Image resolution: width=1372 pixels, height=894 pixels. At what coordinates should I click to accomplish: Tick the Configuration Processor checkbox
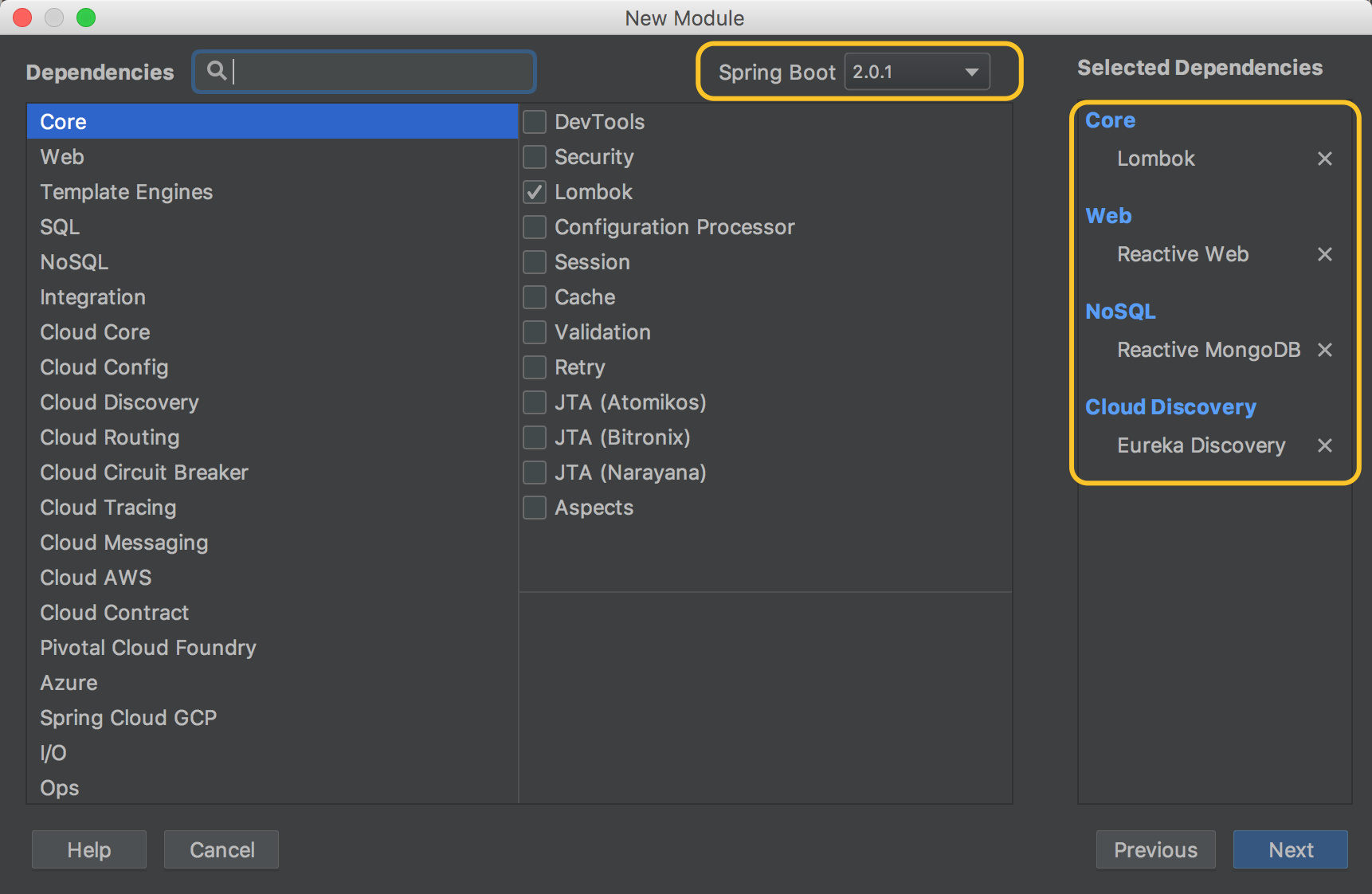[535, 227]
